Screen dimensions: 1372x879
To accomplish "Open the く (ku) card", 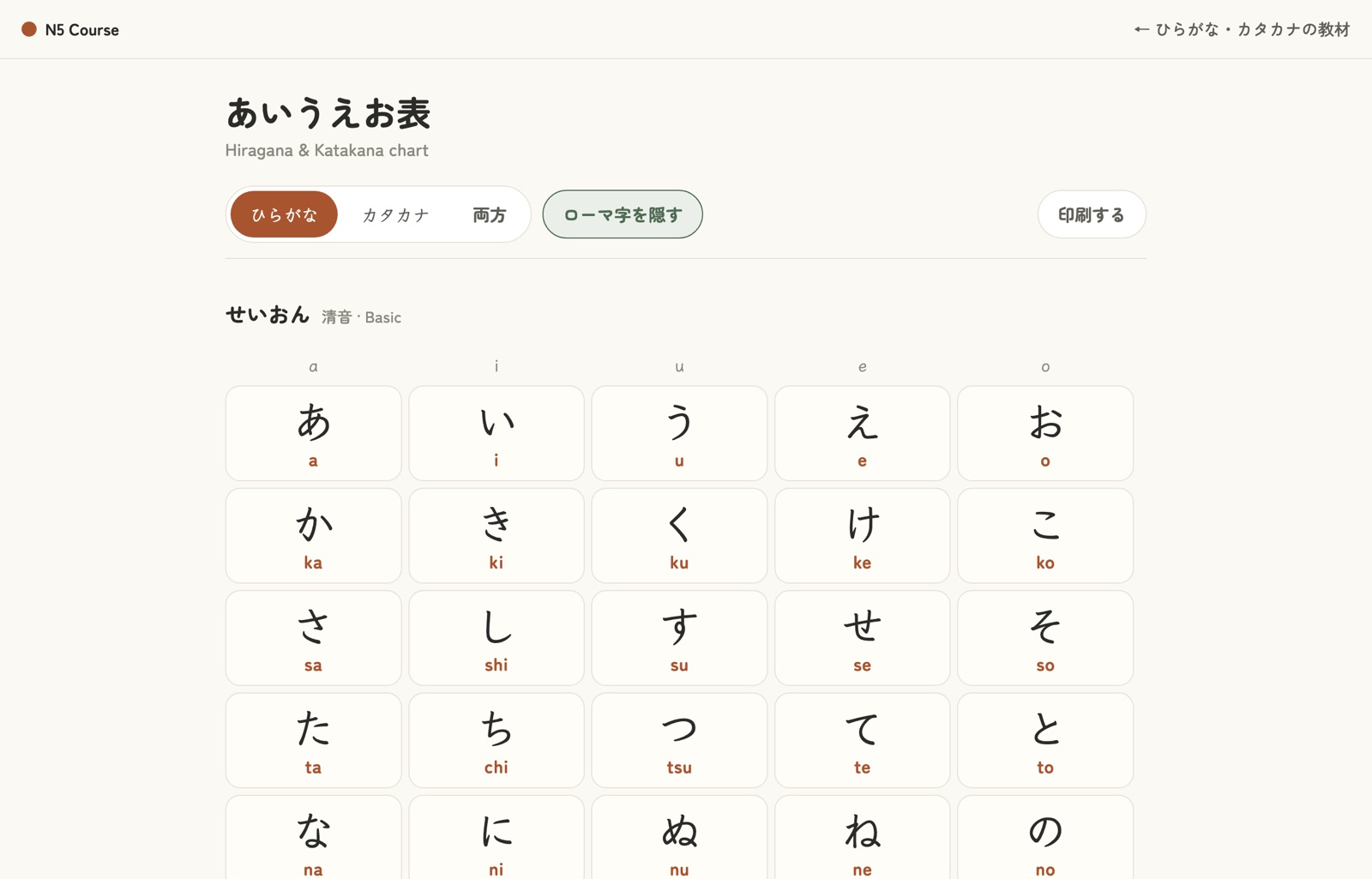I will (x=679, y=536).
